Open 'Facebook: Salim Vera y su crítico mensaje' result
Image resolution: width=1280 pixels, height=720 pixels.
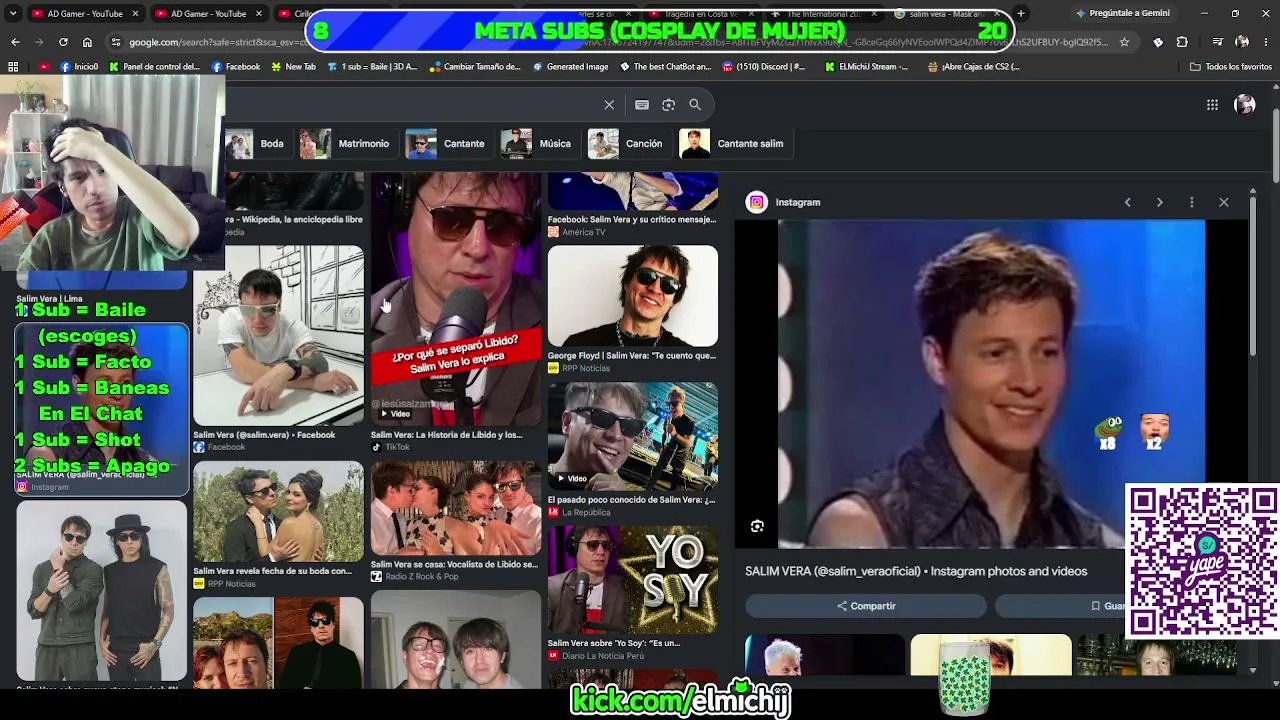tap(633, 205)
